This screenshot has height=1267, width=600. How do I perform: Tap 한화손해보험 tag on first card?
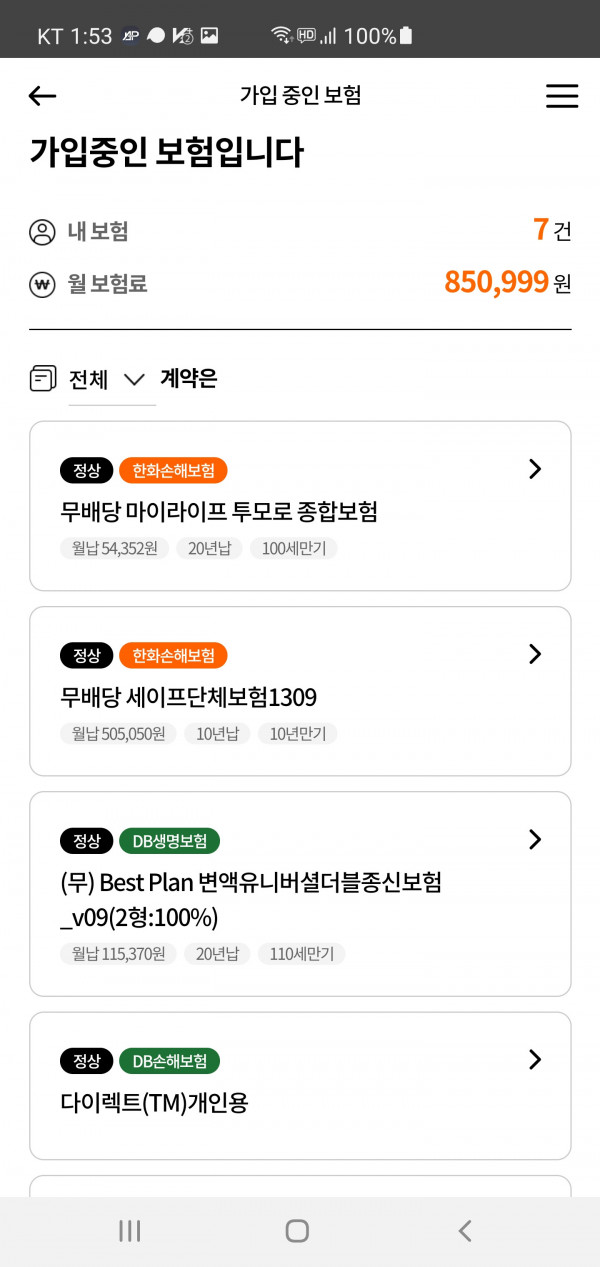click(x=173, y=470)
